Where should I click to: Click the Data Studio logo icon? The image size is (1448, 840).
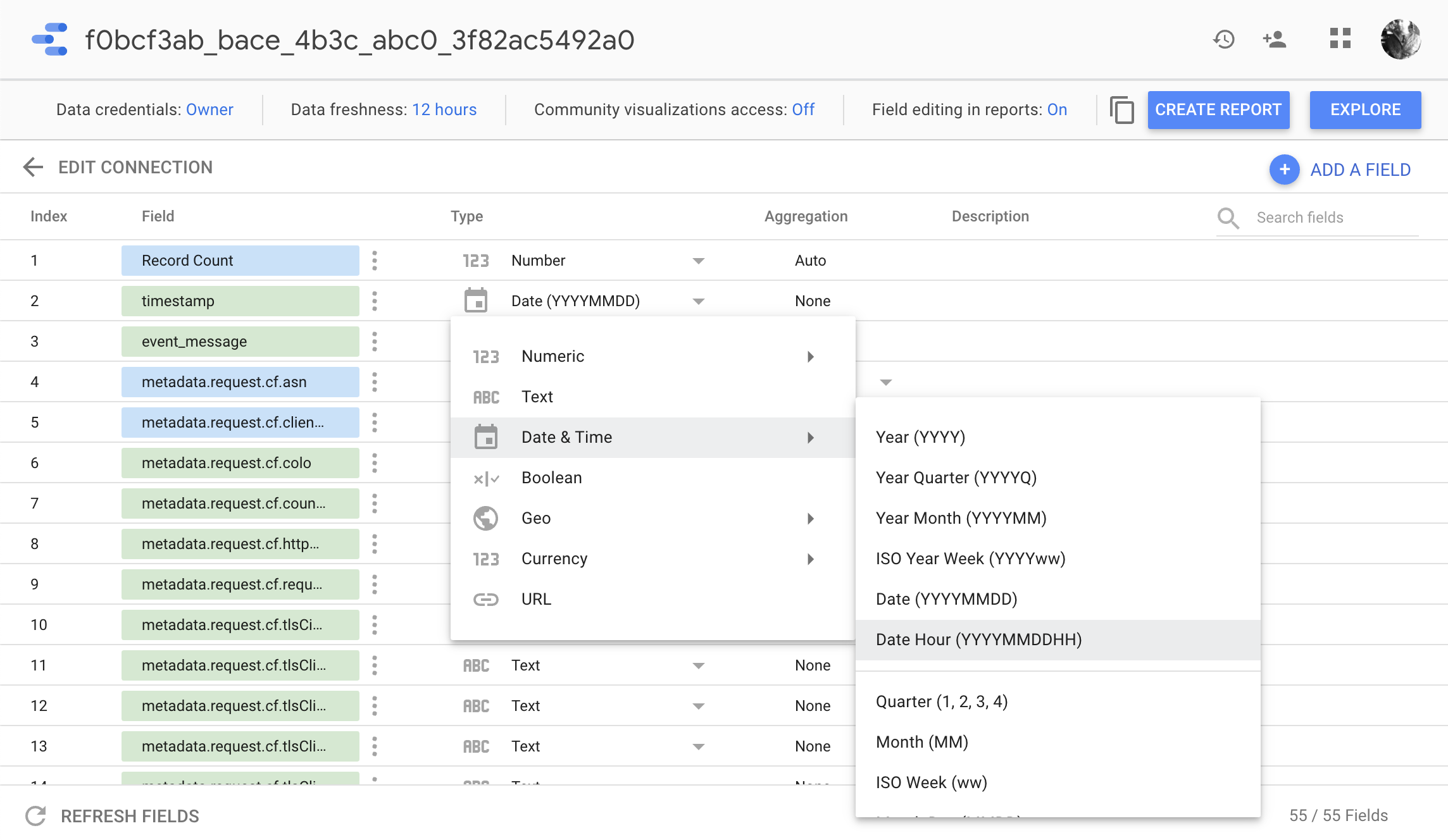click(x=49, y=39)
